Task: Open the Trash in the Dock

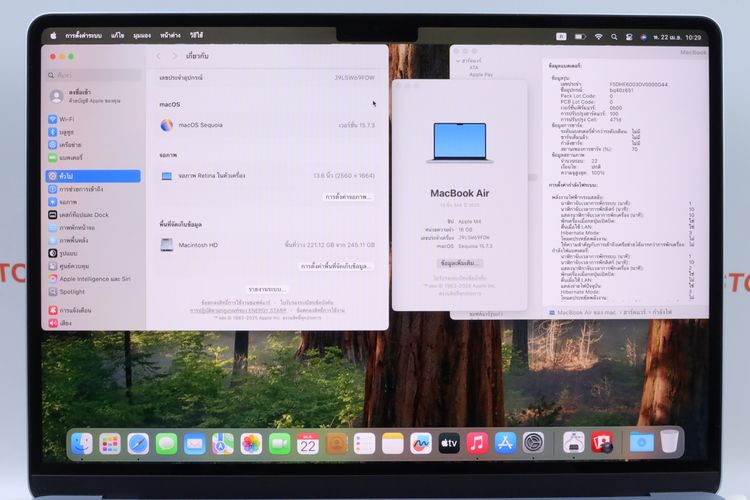Action: pyautogui.click(x=670, y=442)
